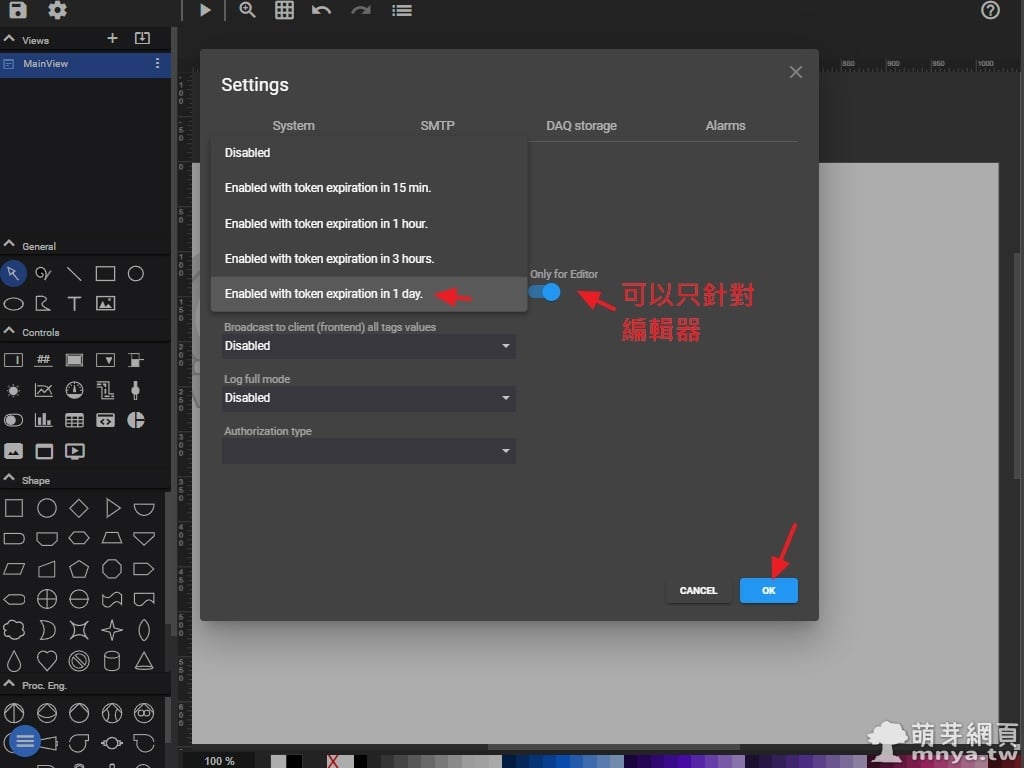Open the help question mark icon
This screenshot has height=768, width=1024.
point(990,11)
